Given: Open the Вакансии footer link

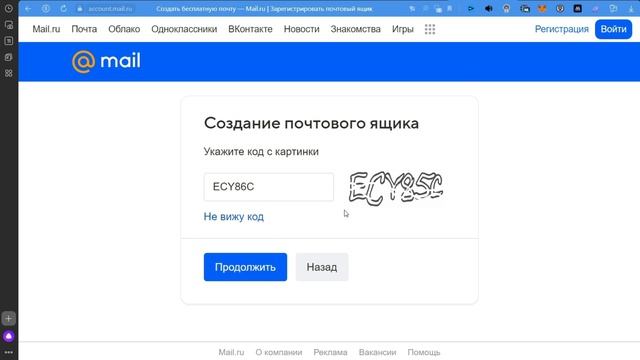Looking at the screenshot, I should coord(378,352).
